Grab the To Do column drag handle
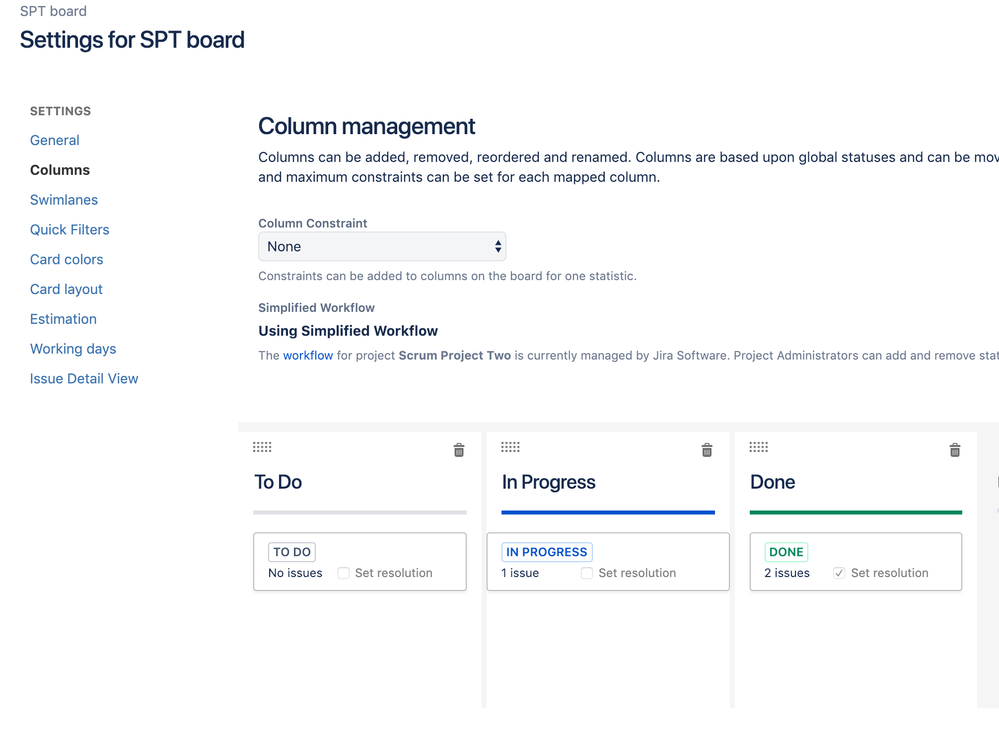Image resolution: width=999 pixels, height=740 pixels. point(262,447)
